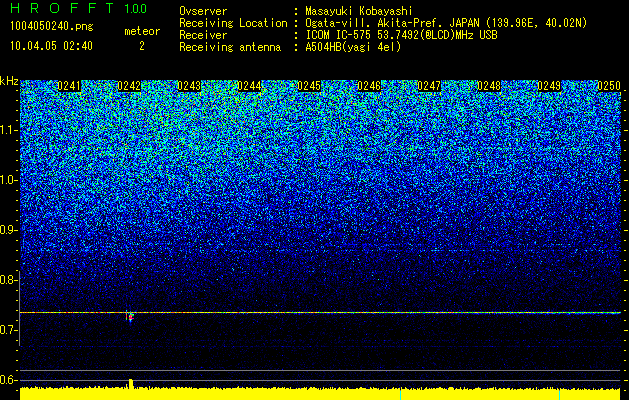Click the 1.1 kHz axis label
Image resolution: width=629 pixels, height=400 pixels.
(8, 130)
